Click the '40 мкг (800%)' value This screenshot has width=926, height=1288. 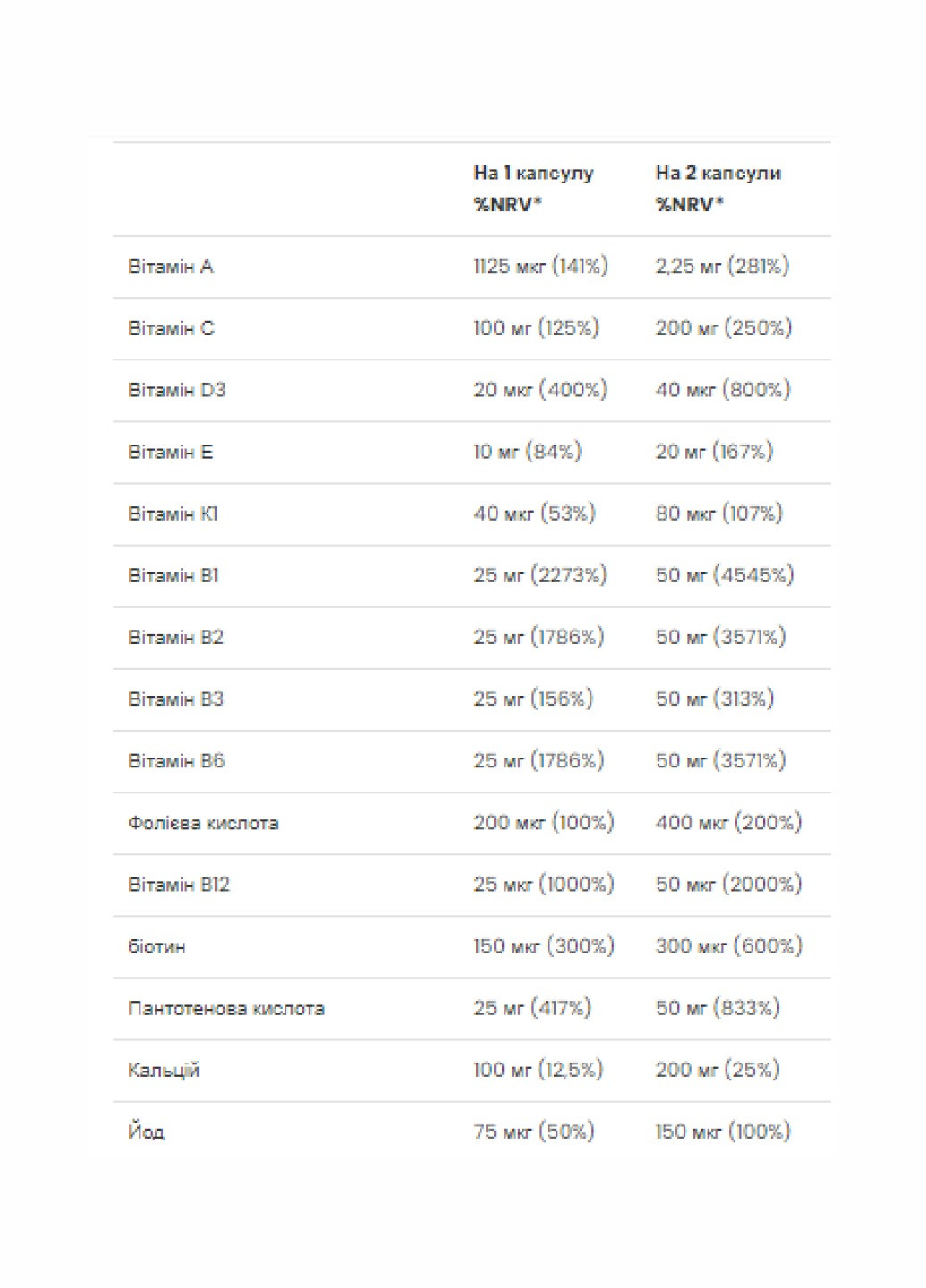[723, 390]
